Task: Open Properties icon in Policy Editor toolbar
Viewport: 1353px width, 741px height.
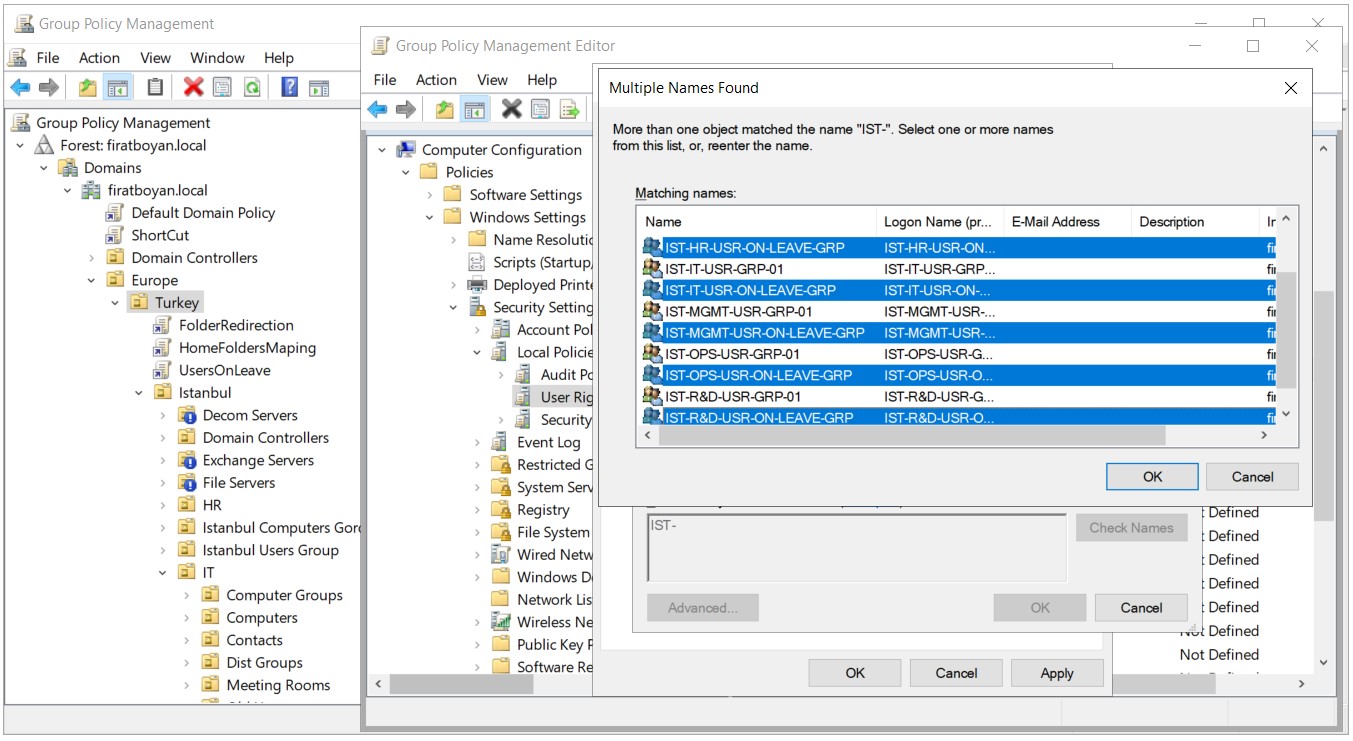Action: [541, 109]
